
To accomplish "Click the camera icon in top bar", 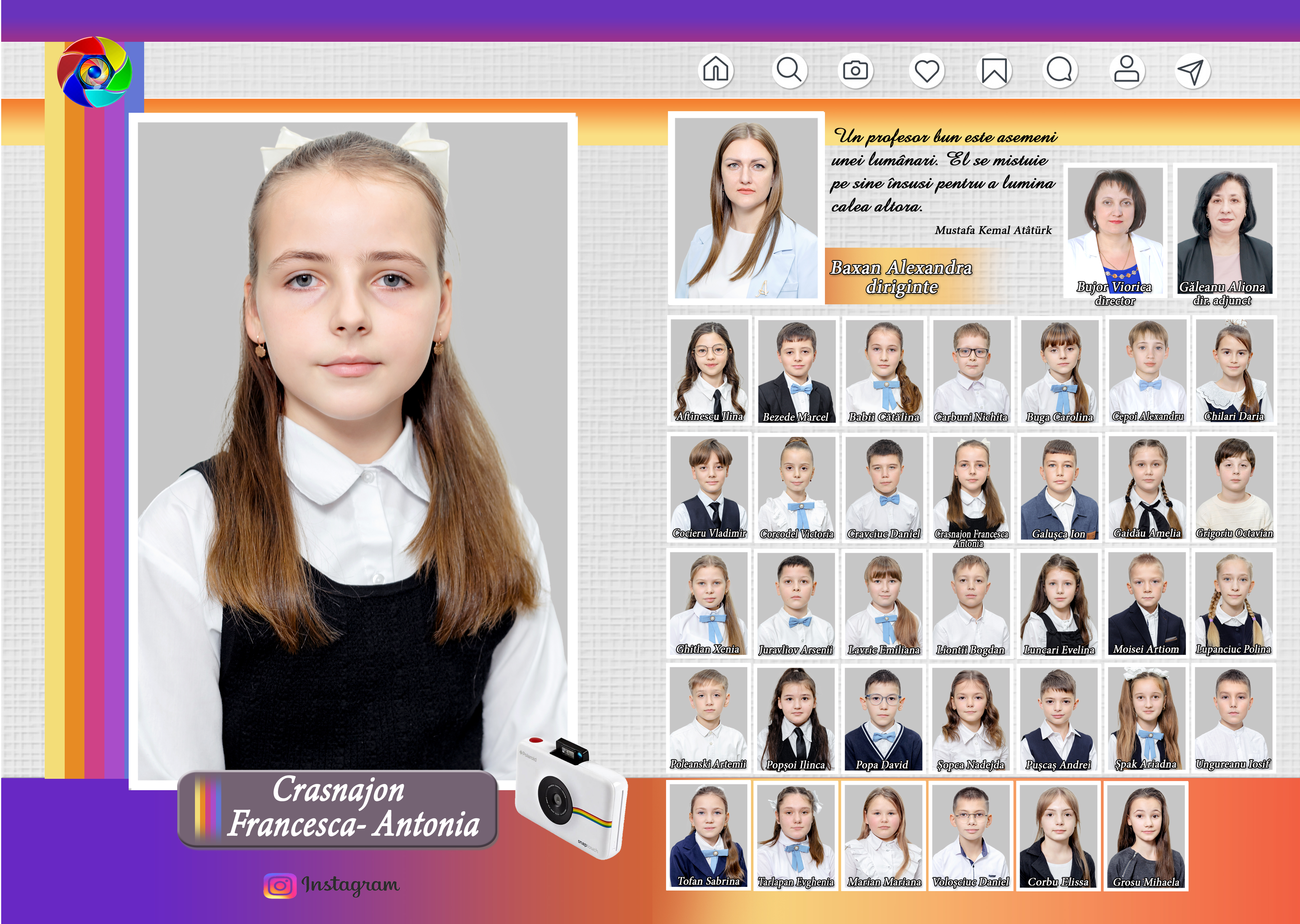I will click(x=855, y=71).
